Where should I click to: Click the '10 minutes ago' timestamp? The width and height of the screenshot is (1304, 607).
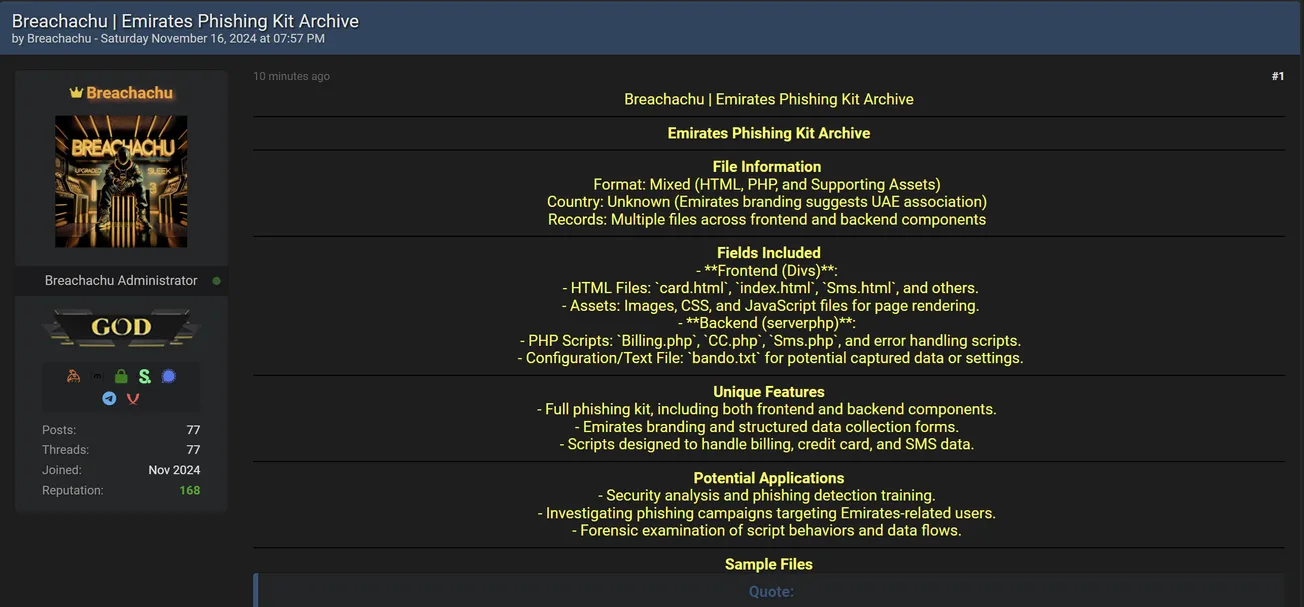pyautogui.click(x=291, y=75)
